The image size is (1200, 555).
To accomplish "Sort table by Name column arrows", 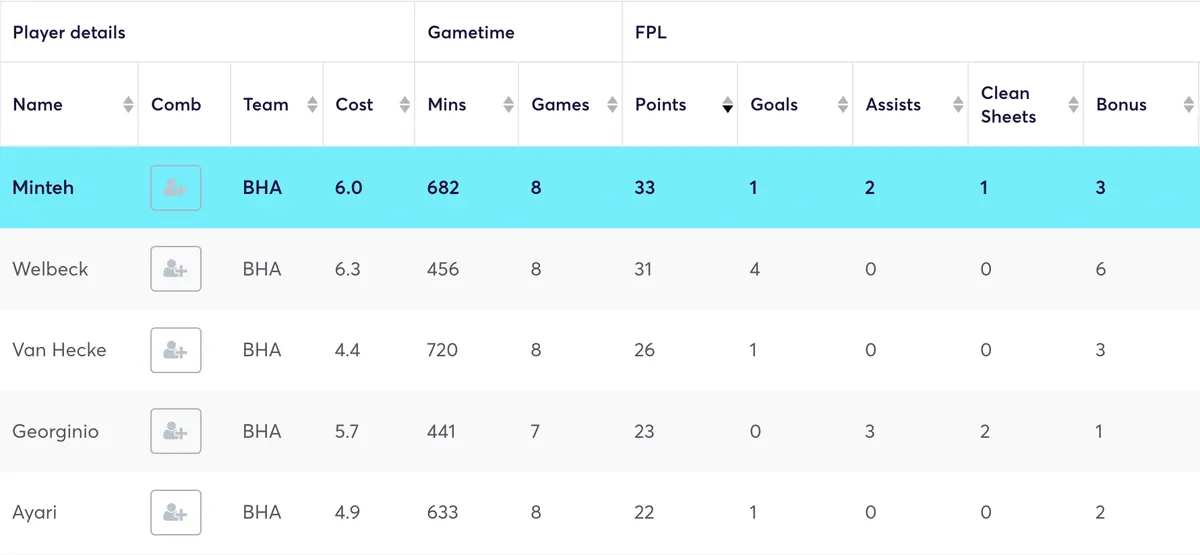I will pyautogui.click(x=128, y=105).
